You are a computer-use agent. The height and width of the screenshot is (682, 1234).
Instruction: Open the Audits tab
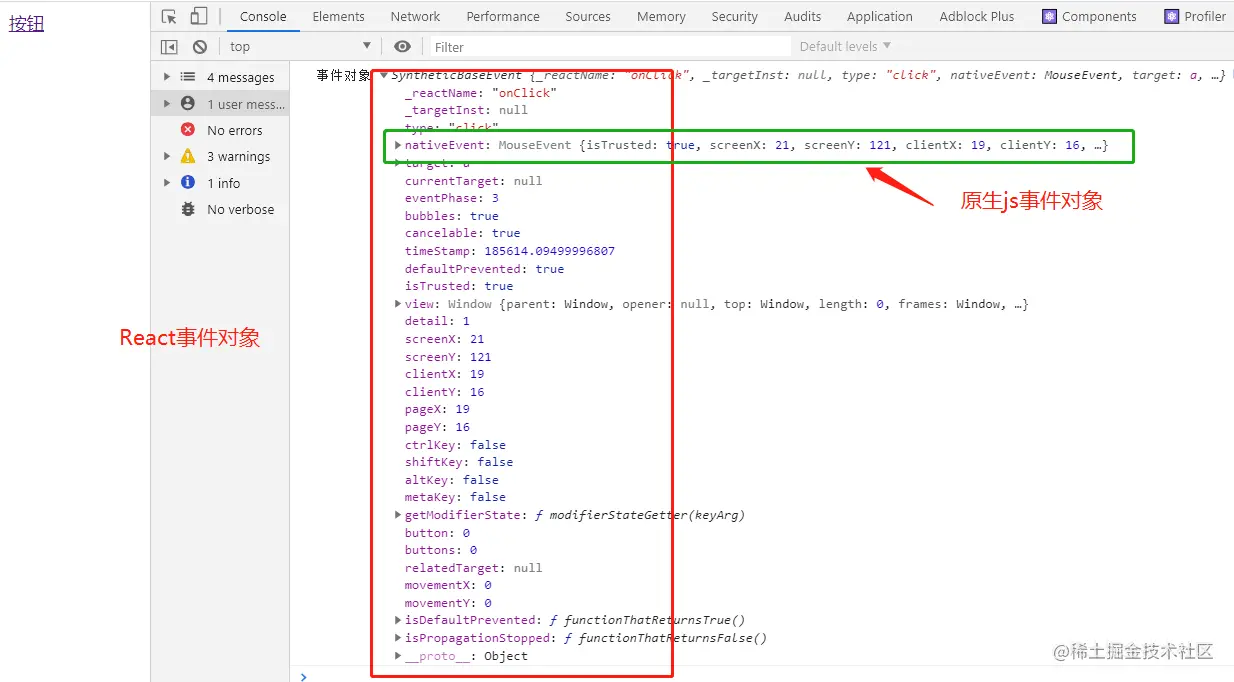802,16
